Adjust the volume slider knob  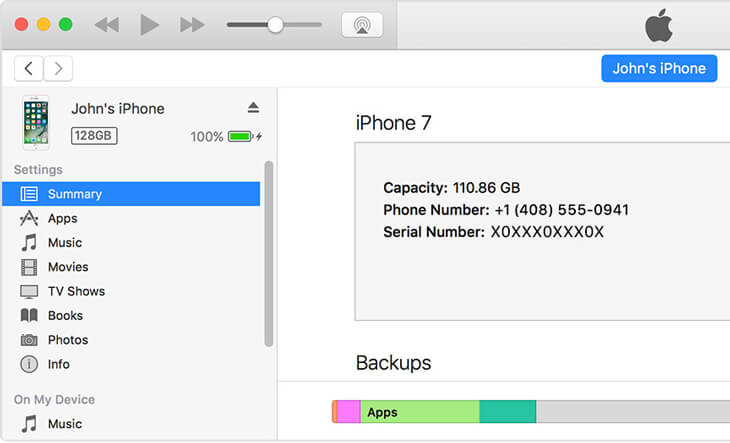point(275,25)
